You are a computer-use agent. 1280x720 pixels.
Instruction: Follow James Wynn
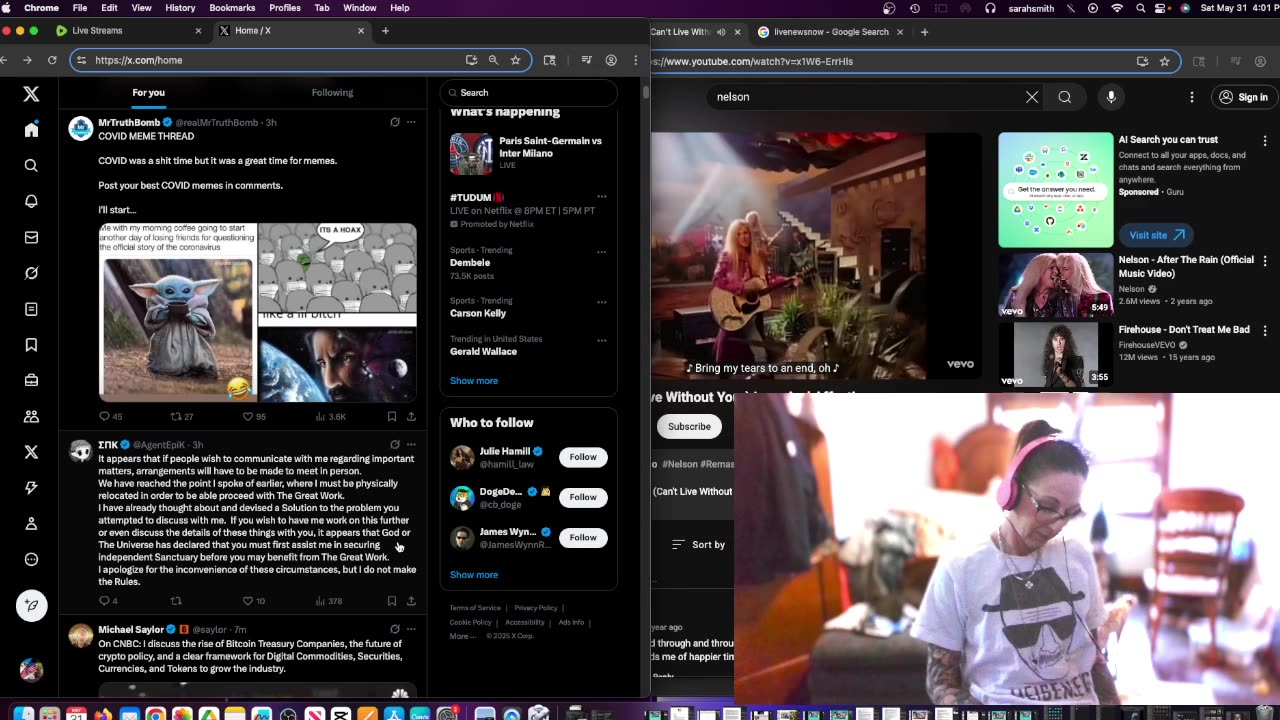click(583, 538)
